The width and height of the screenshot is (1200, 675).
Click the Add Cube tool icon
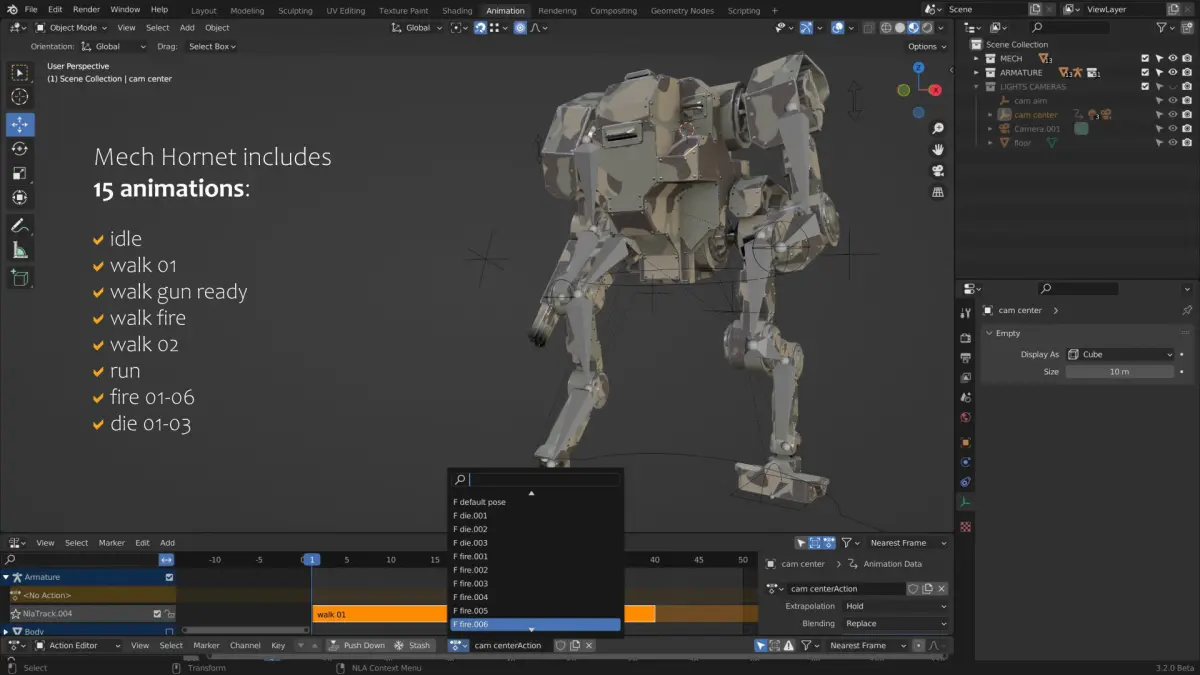pos(20,279)
